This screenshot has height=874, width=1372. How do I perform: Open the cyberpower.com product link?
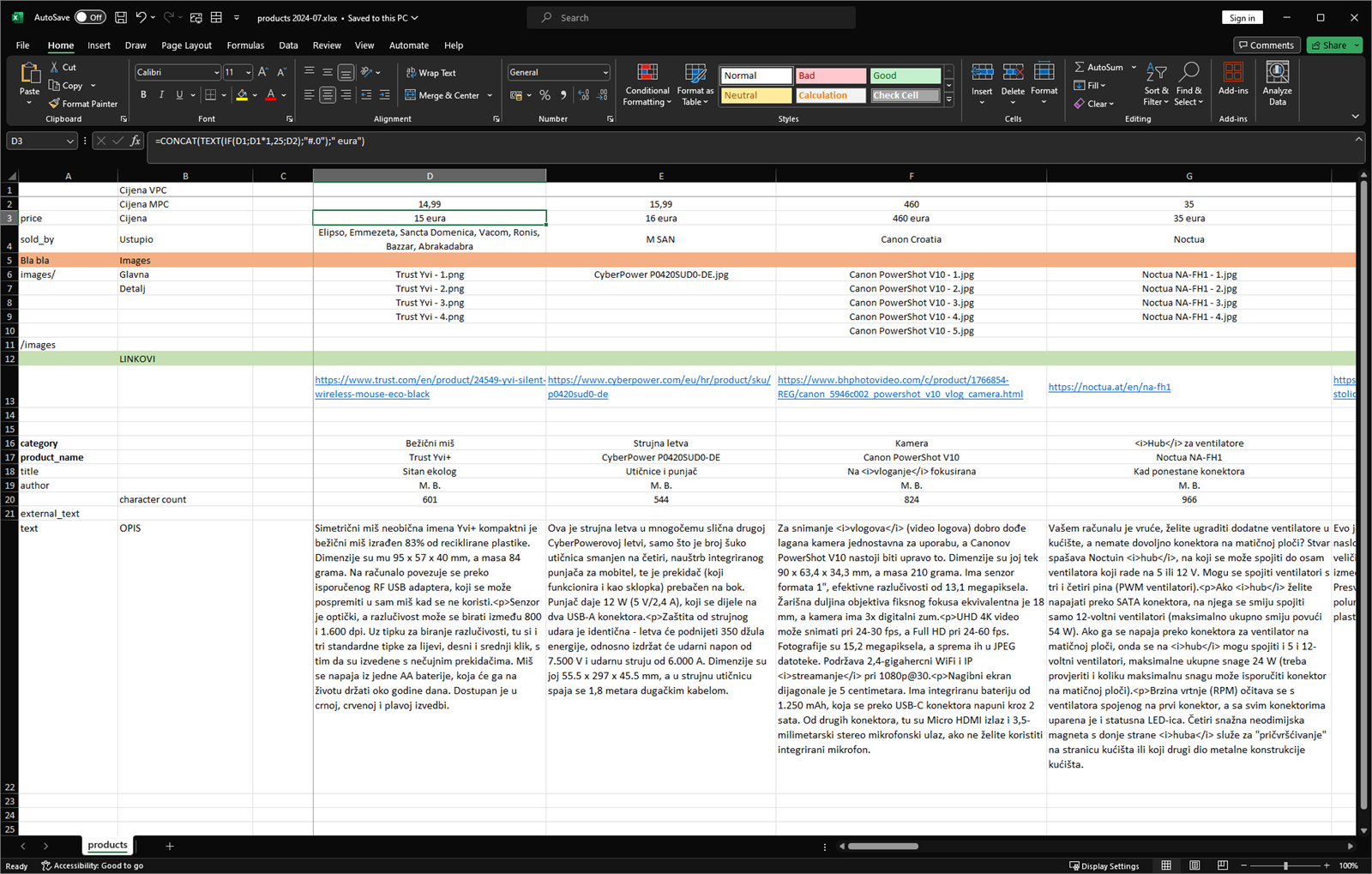[x=659, y=387]
